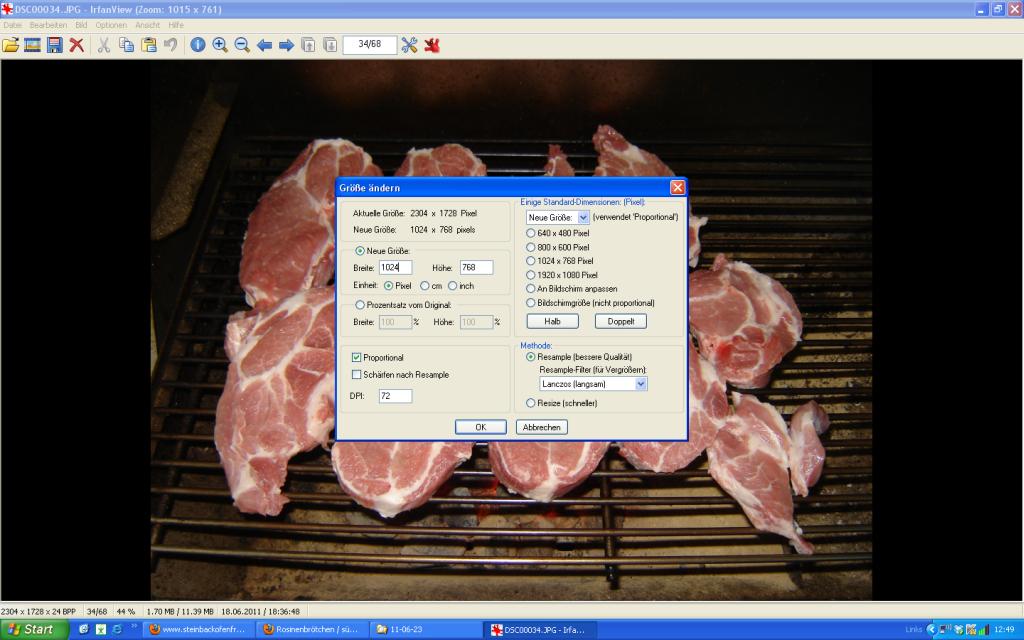The image size is (1024, 640).
Task: Select the Prozentsatz vom Original radio button
Action: (x=360, y=304)
